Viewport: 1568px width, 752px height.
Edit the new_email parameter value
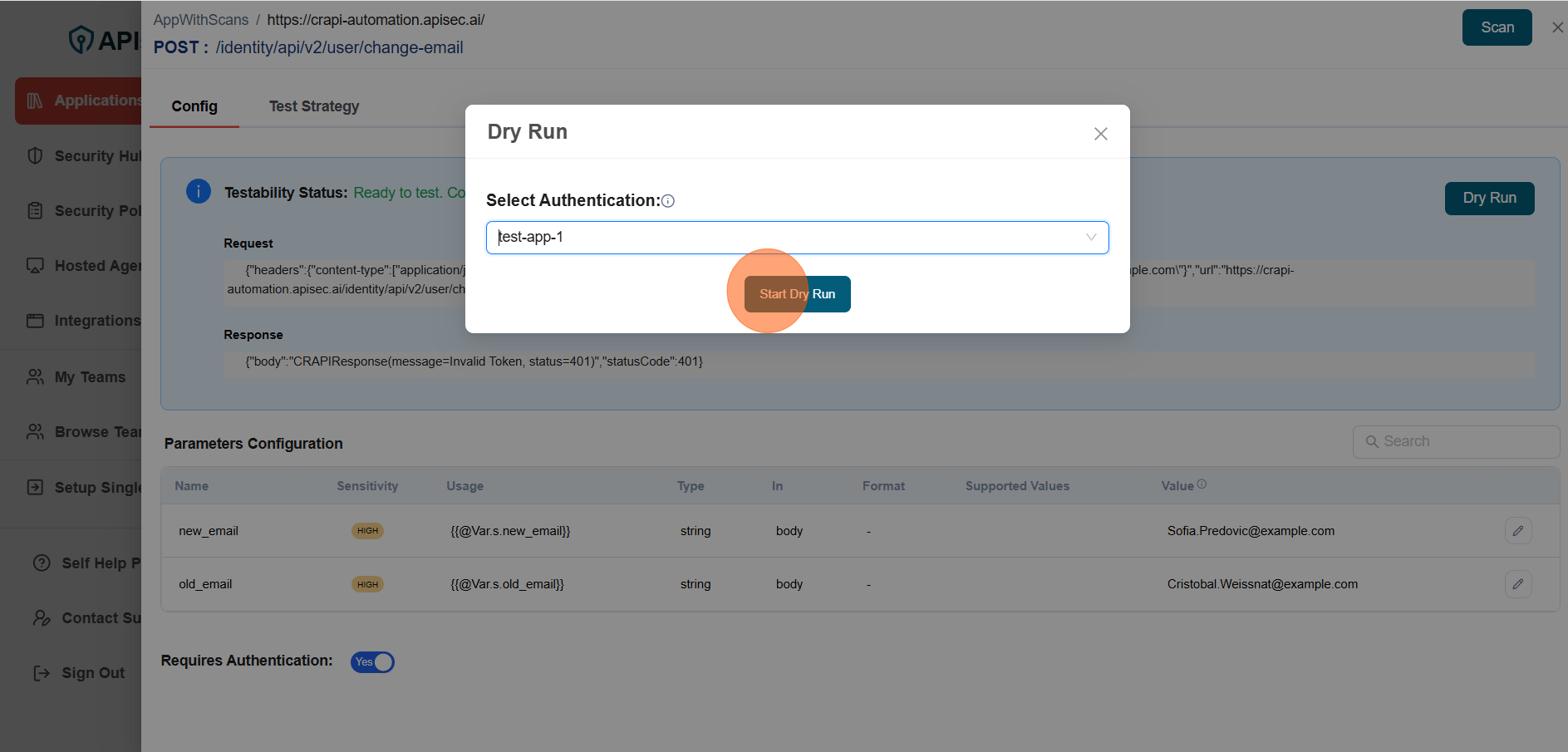pos(1518,530)
